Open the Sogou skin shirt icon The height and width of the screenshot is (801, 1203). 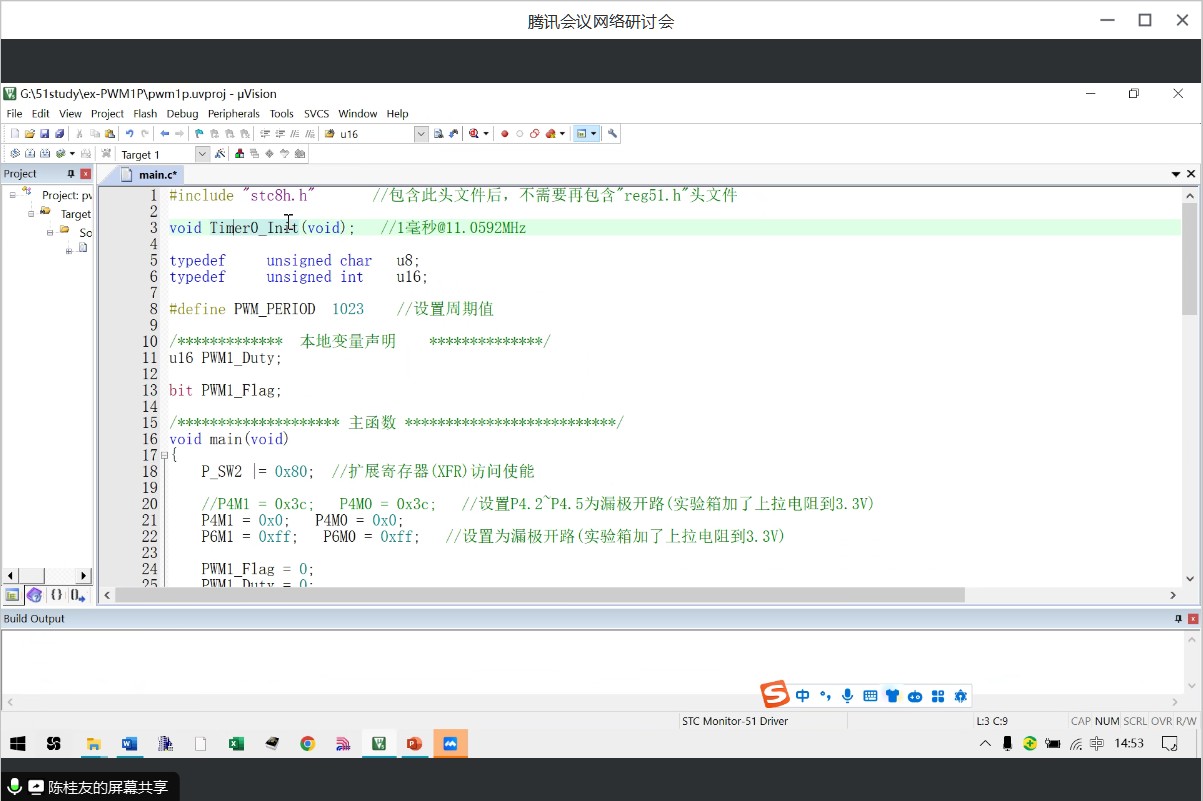(x=892, y=696)
